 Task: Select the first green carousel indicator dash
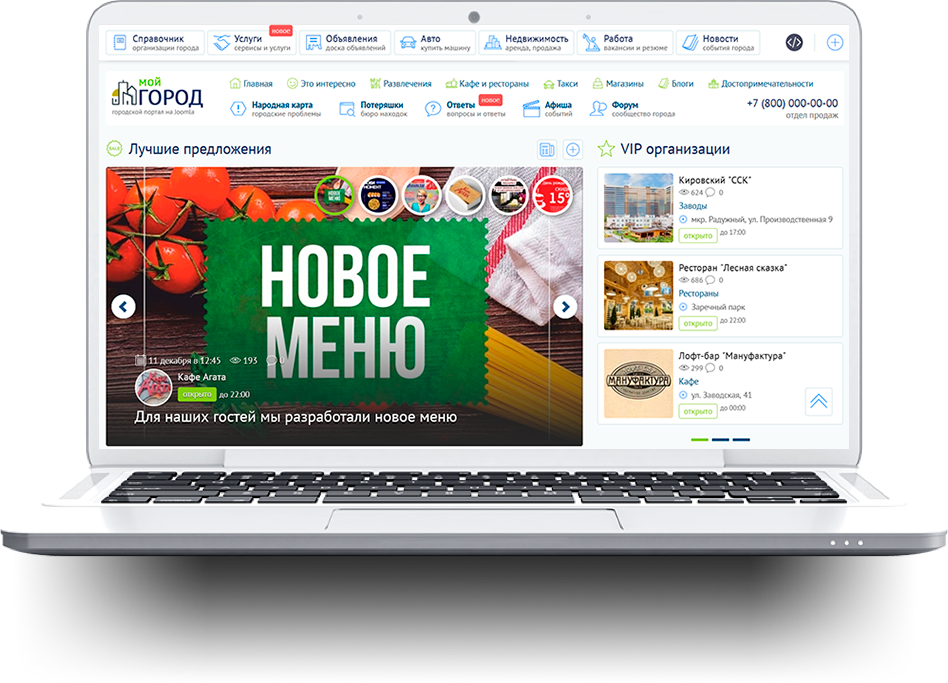click(699, 439)
